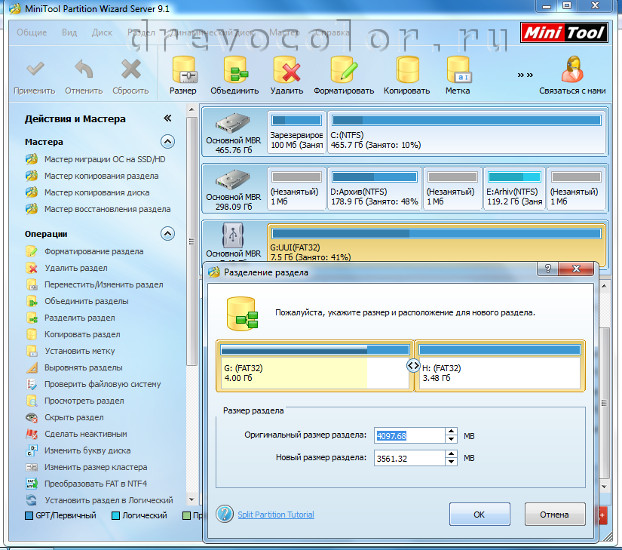Select the C:(NTFS) 465.7 Гб partition

(466, 132)
